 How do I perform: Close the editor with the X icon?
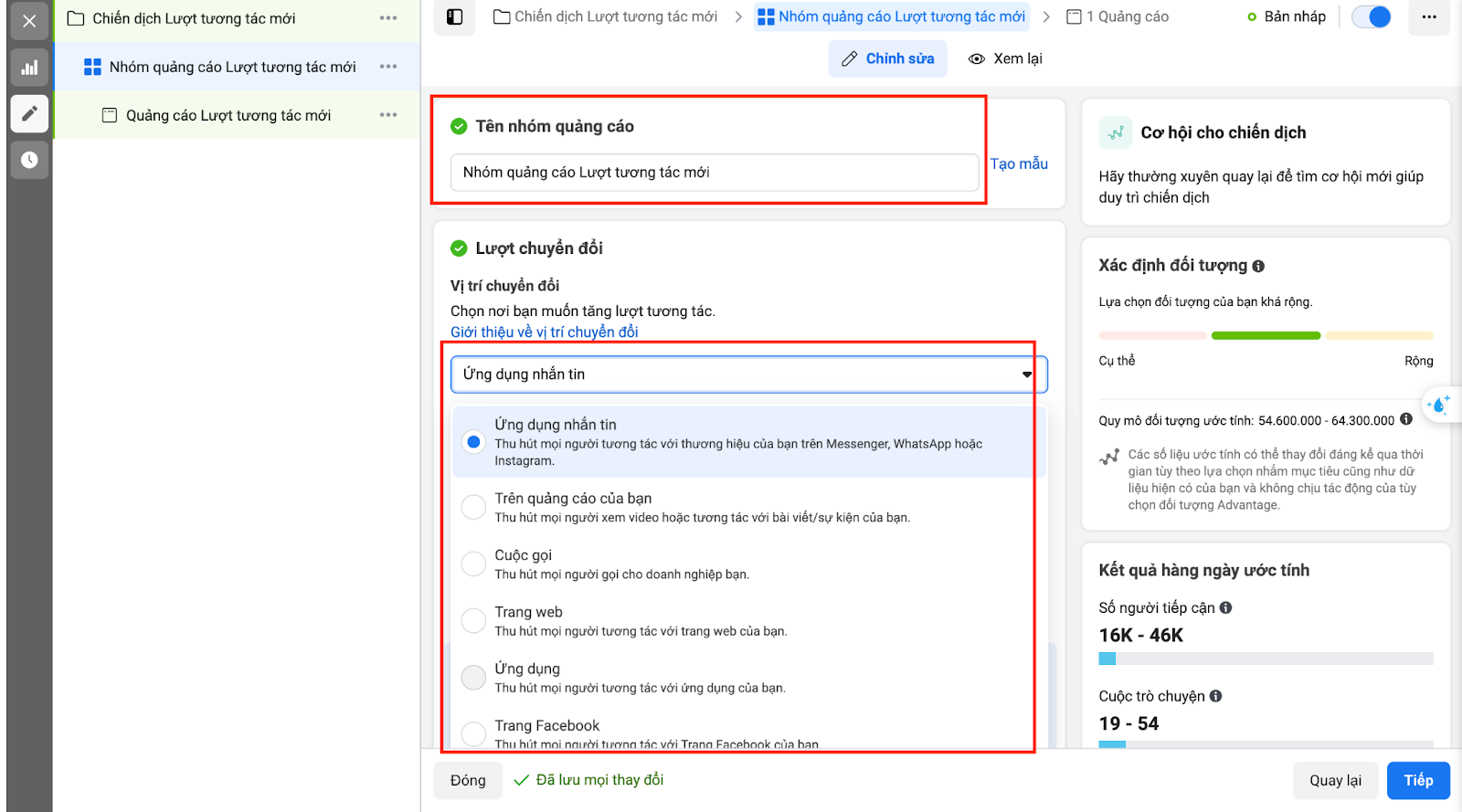[29, 20]
